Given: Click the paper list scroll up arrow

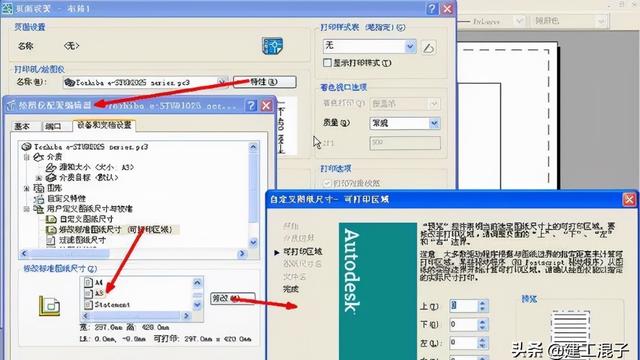Looking at the screenshot, I should [x=198, y=282].
